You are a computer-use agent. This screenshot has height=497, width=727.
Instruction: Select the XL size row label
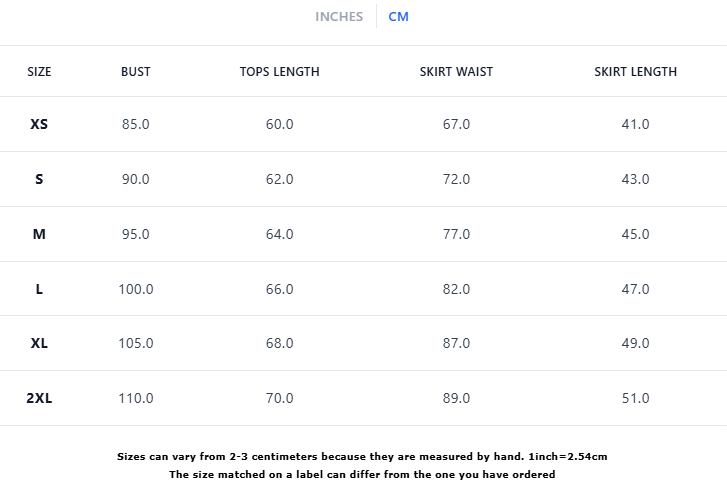(x=39, y=344)
